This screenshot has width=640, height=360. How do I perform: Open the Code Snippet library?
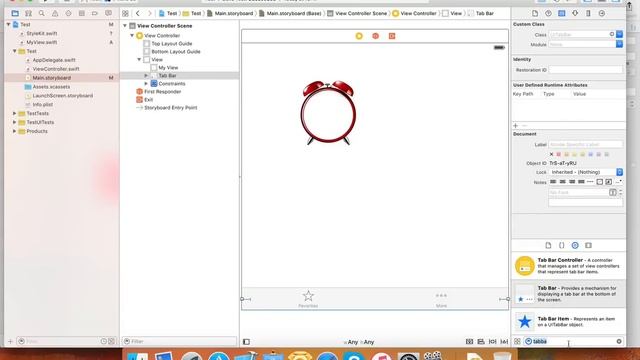(562, 245)
